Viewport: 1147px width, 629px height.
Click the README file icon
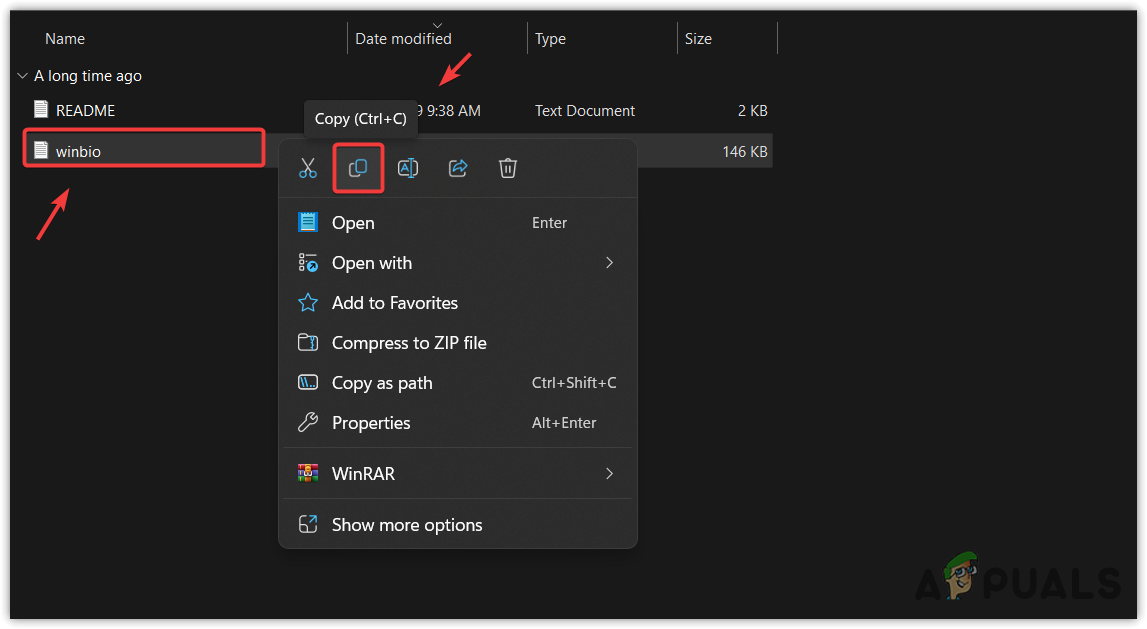(41, 110)
